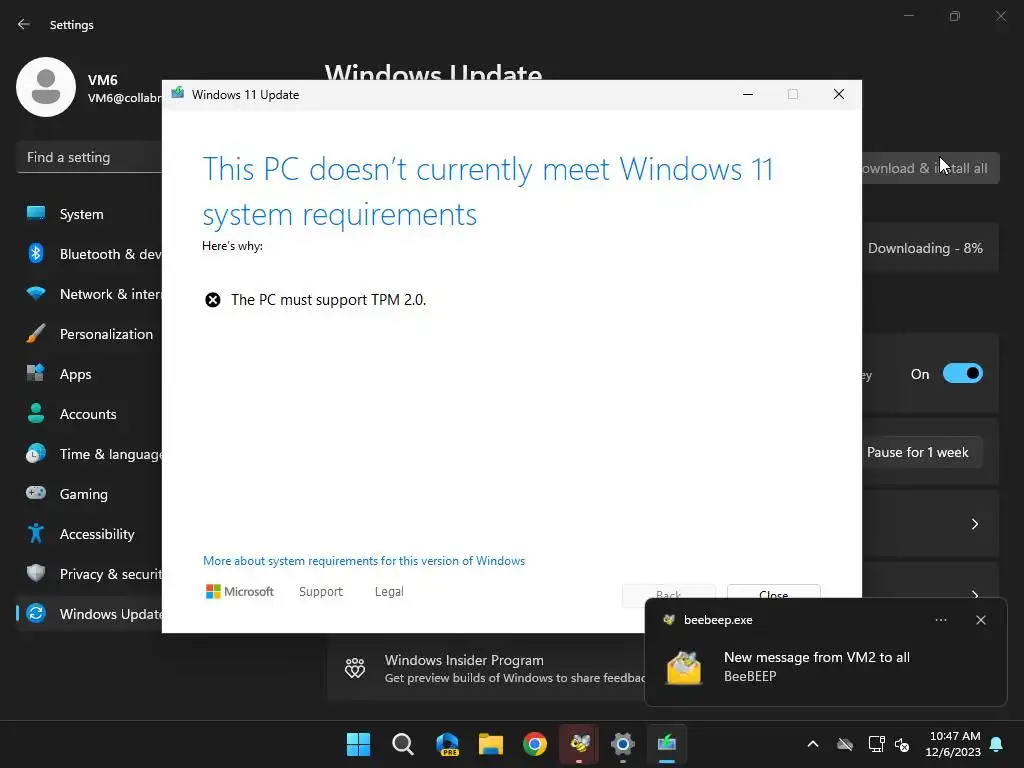Open the Apps settings category
The image size is (1024, 768).
pyautogui.click(x=89, y=374)
